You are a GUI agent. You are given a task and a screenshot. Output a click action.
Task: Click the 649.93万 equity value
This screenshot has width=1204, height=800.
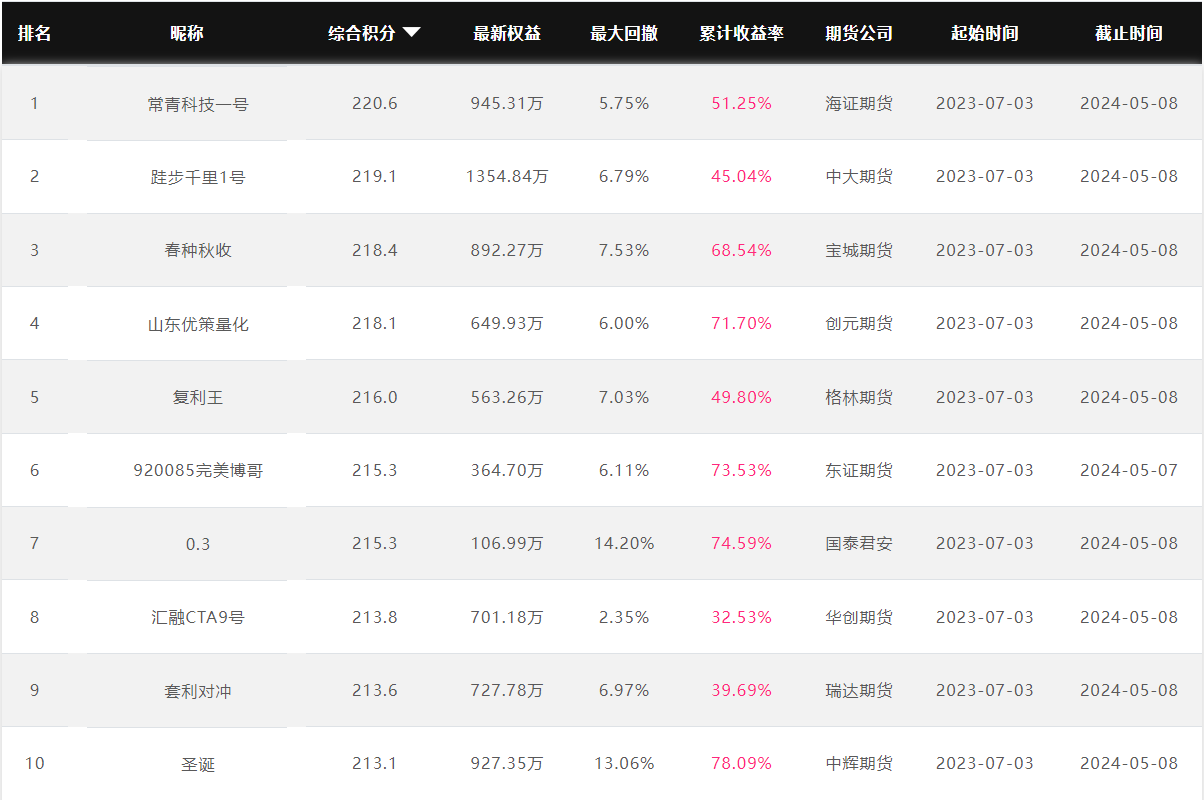(x=507, y=323)
